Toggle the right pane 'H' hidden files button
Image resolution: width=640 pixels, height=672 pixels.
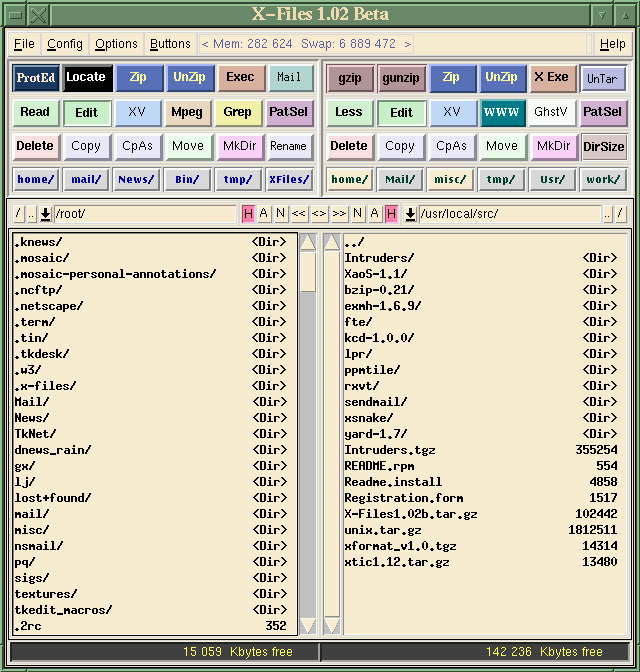coord(391,214)
